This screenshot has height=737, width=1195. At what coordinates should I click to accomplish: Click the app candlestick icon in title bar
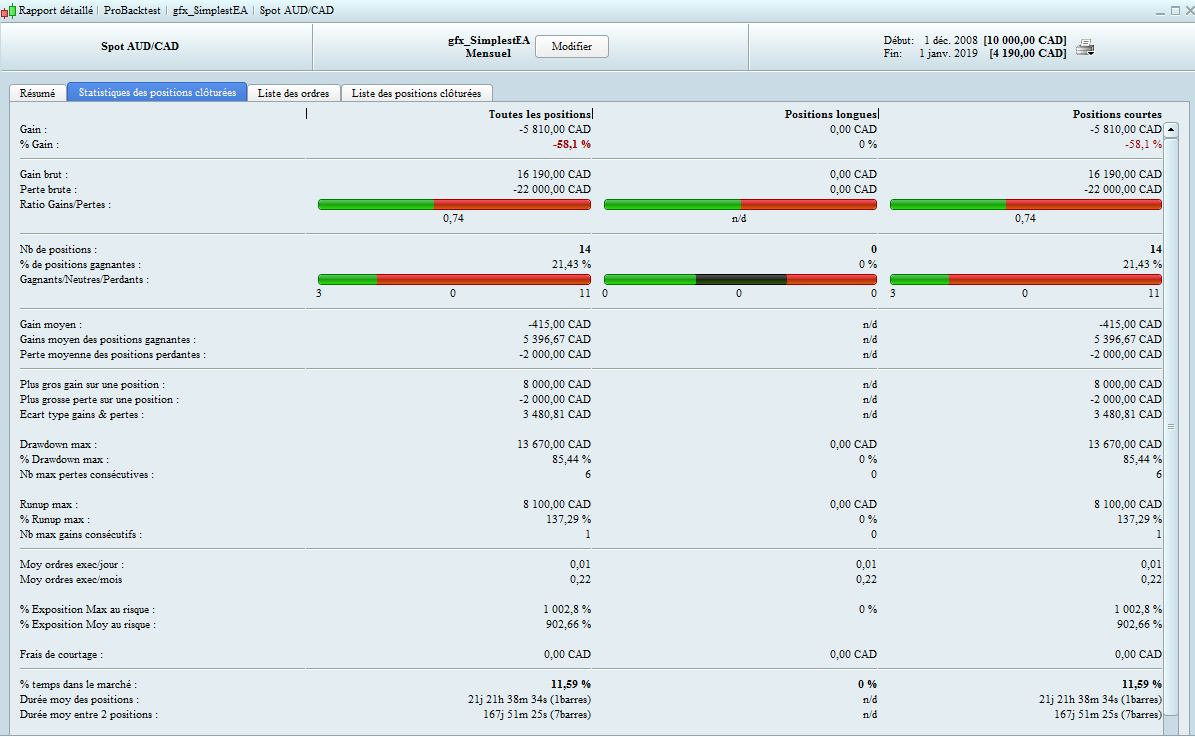click(x=8, y=11)
